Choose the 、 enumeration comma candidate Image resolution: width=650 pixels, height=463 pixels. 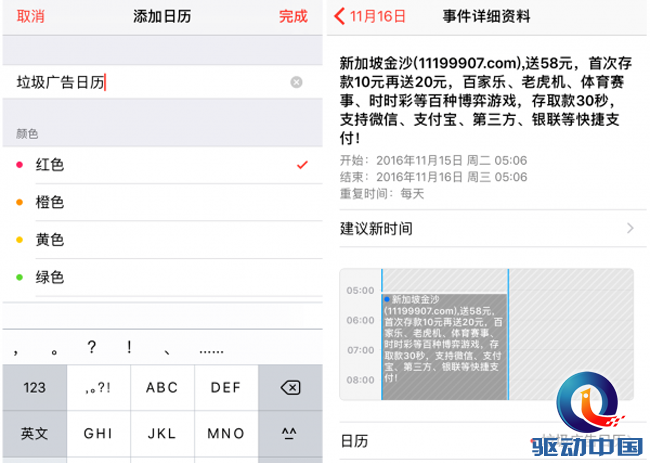[x=167, y=351]
